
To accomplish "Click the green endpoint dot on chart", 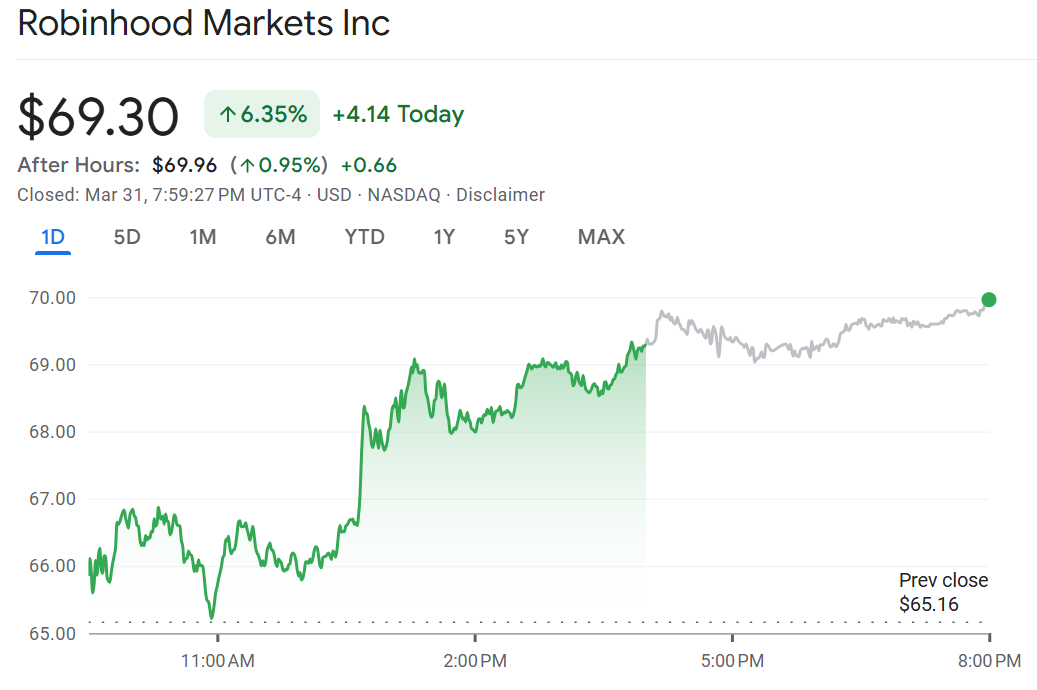I will [x=989, y=299].
